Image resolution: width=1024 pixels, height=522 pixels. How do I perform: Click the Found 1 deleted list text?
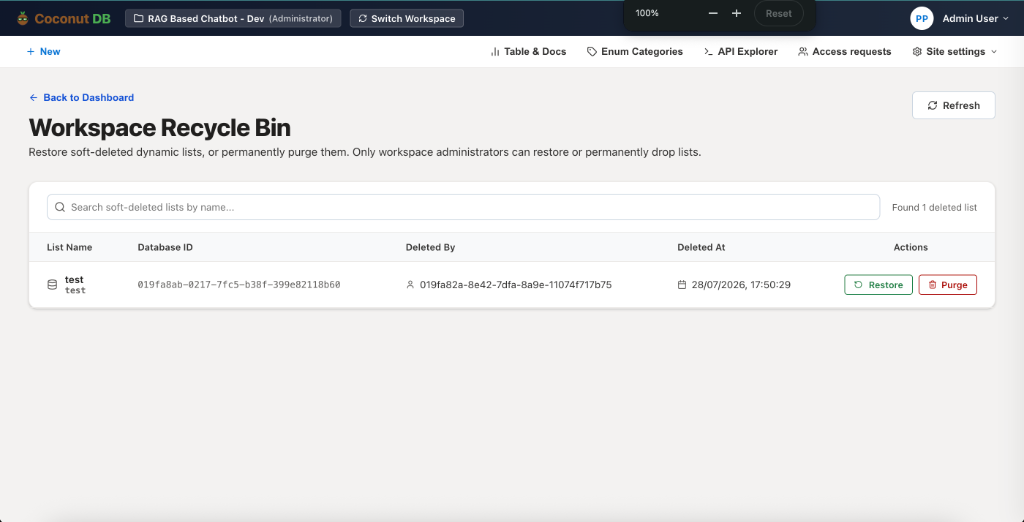[x=935, y=207]
